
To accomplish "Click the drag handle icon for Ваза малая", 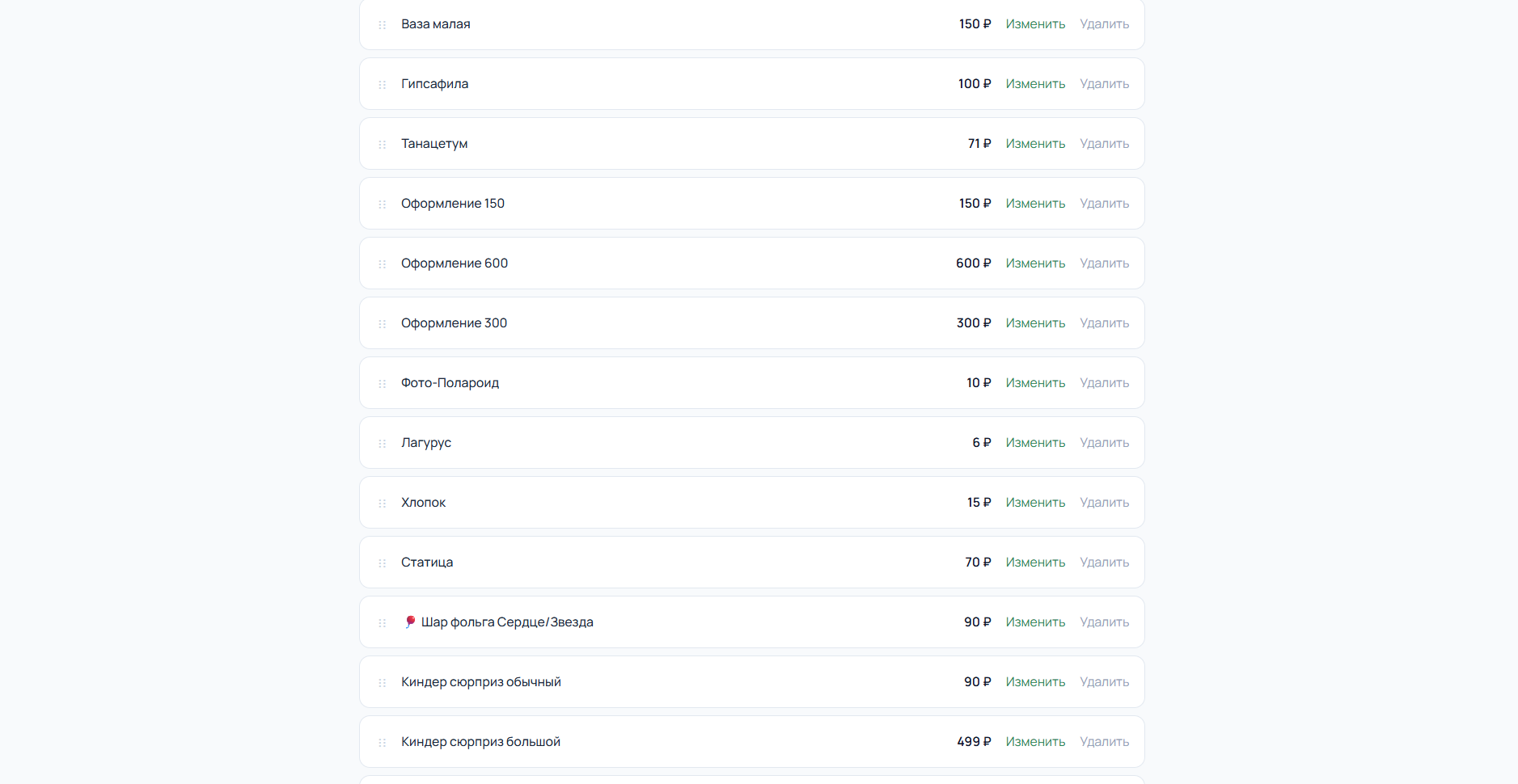I will pos(383,25).
